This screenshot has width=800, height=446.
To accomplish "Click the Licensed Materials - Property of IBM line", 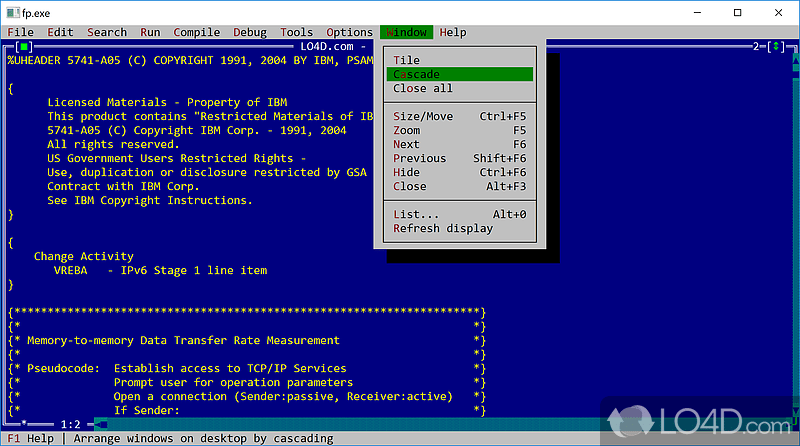I will (x=167, y=103).
